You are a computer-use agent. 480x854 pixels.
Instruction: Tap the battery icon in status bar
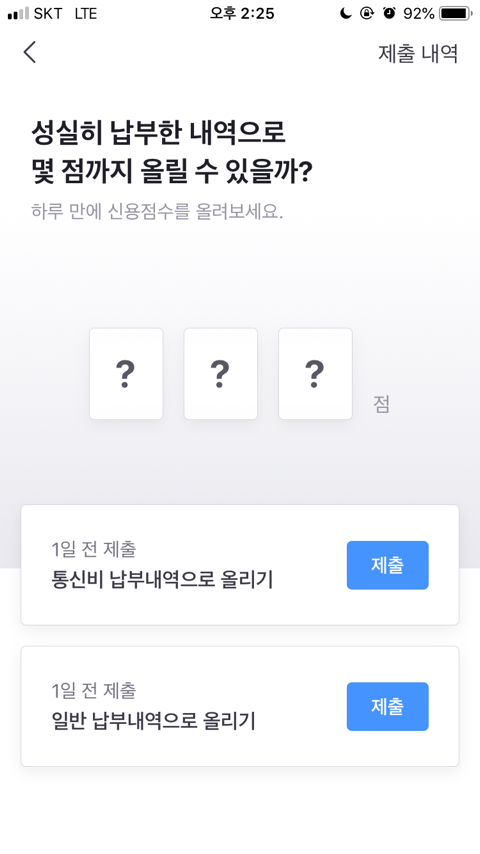[x=456, y=14]
